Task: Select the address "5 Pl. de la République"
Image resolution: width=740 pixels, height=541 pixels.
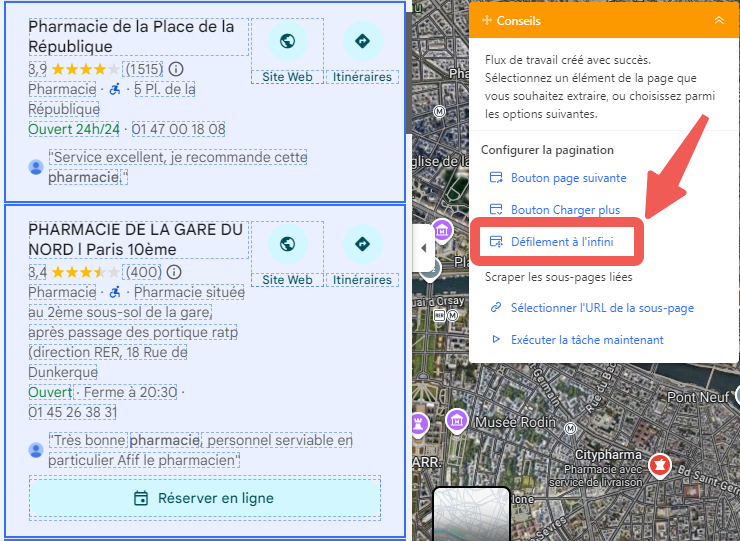Action: [112, 99]
